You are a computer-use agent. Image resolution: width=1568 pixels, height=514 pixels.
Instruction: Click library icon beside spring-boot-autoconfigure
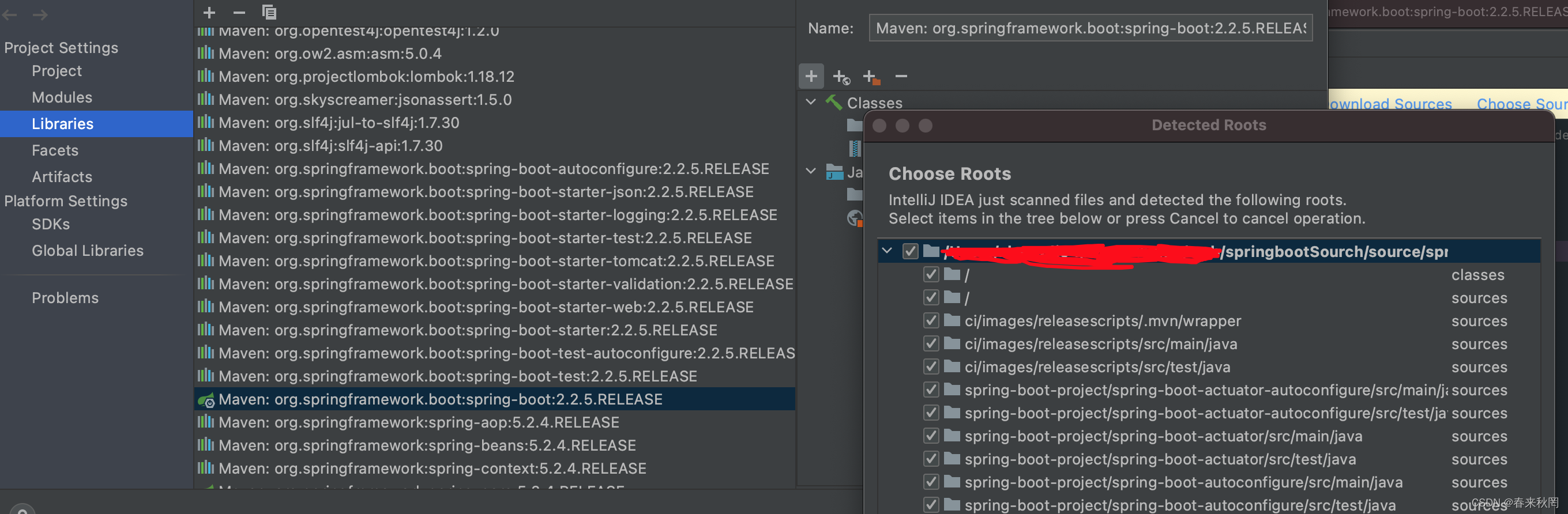tap(206, 168)
